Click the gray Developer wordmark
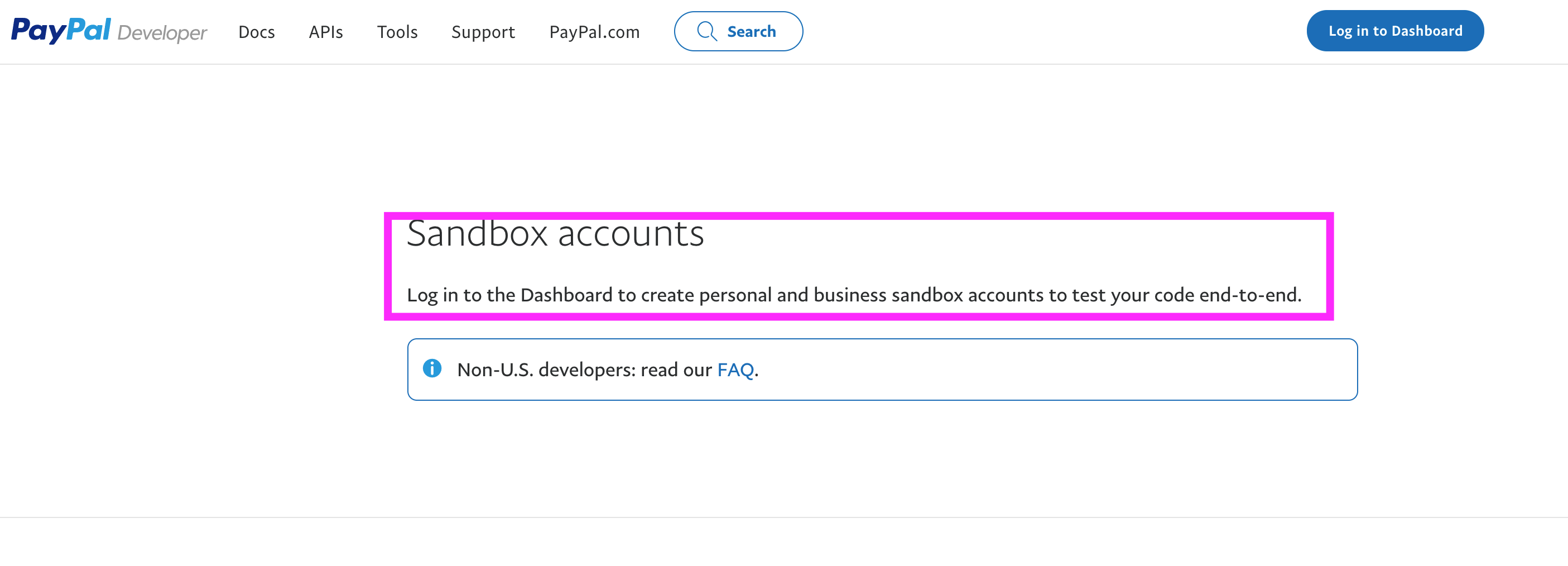1568x566 pixels. (x=162, y=32)
